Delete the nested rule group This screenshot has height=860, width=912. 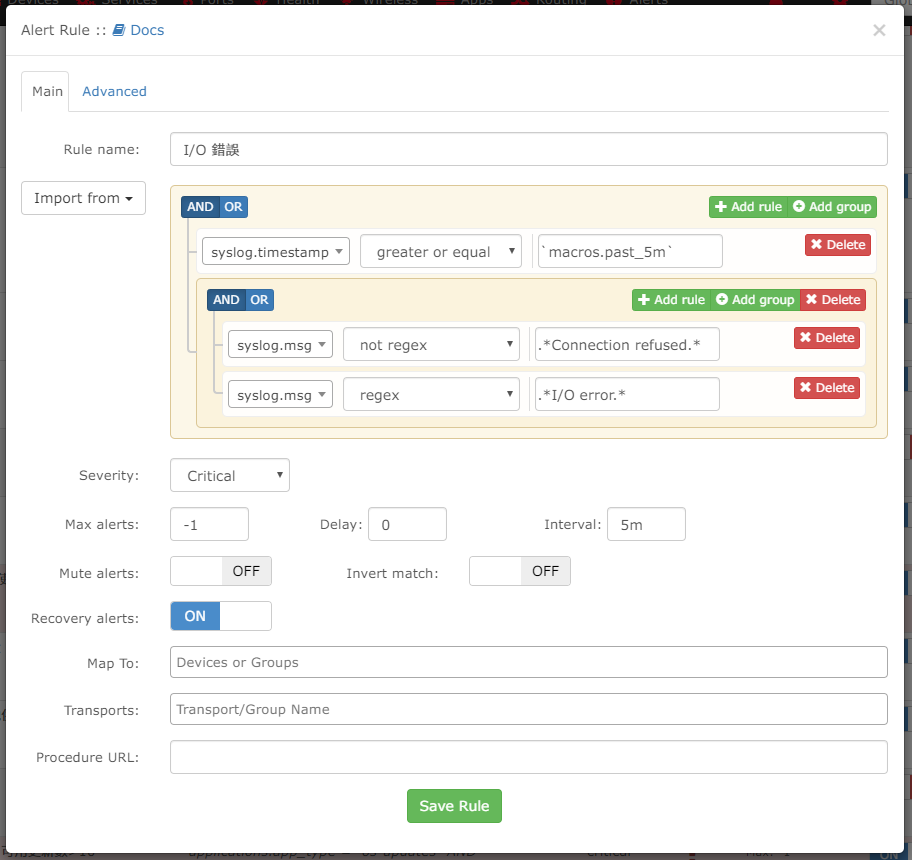pyautogui.click(x=833, y=300)
